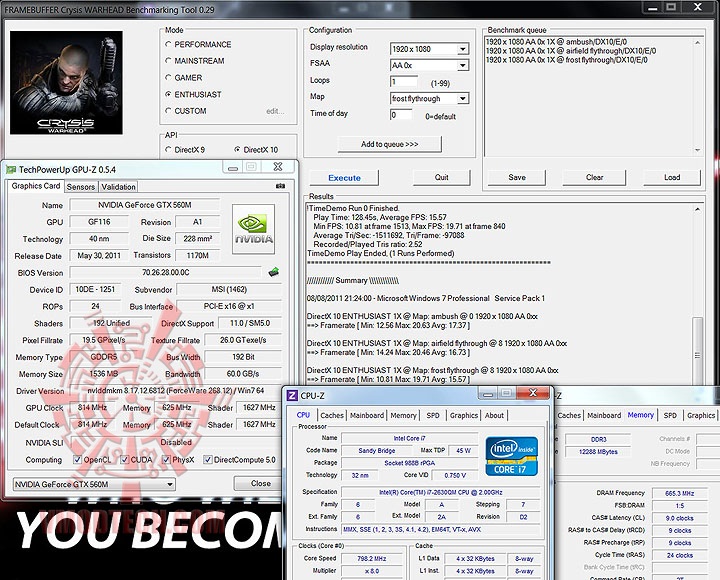Open SPD tab in rear CPU-Z window
This screenshot has width=720, height=580.
(x=670, y=415)
